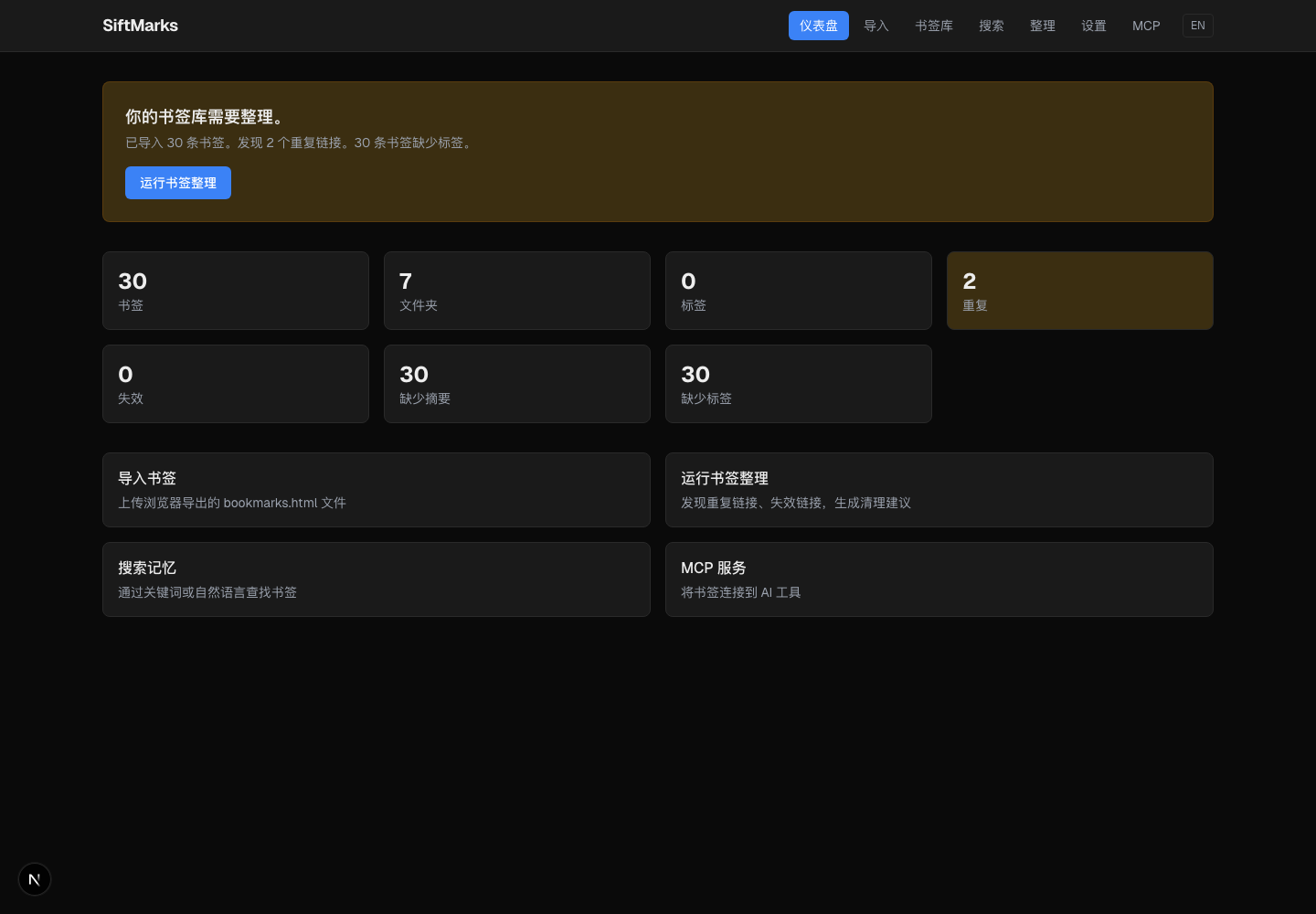Open the 30 缺少摘要 stat card

click(517, 384)
